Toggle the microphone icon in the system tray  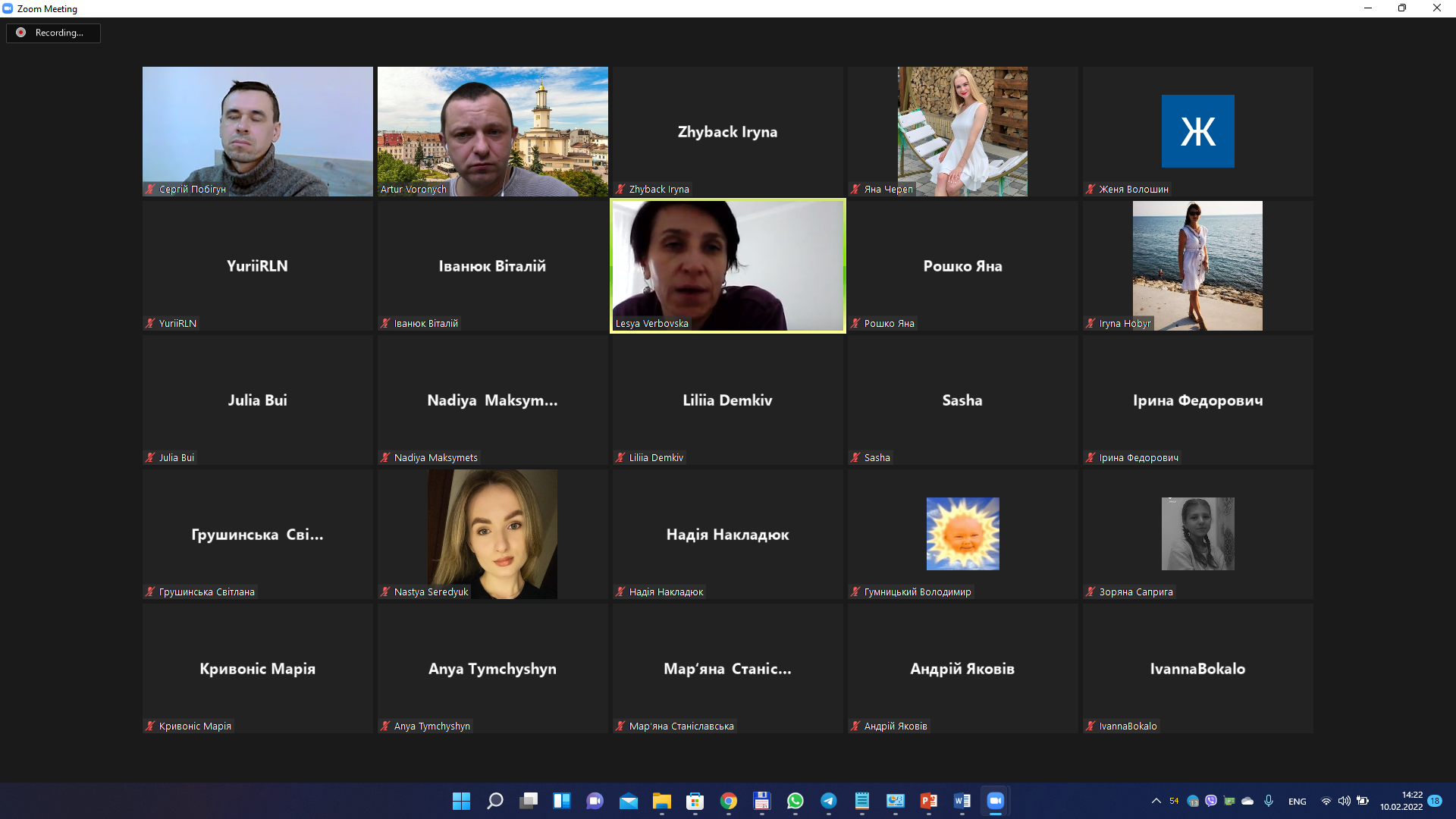(1268, 801)
